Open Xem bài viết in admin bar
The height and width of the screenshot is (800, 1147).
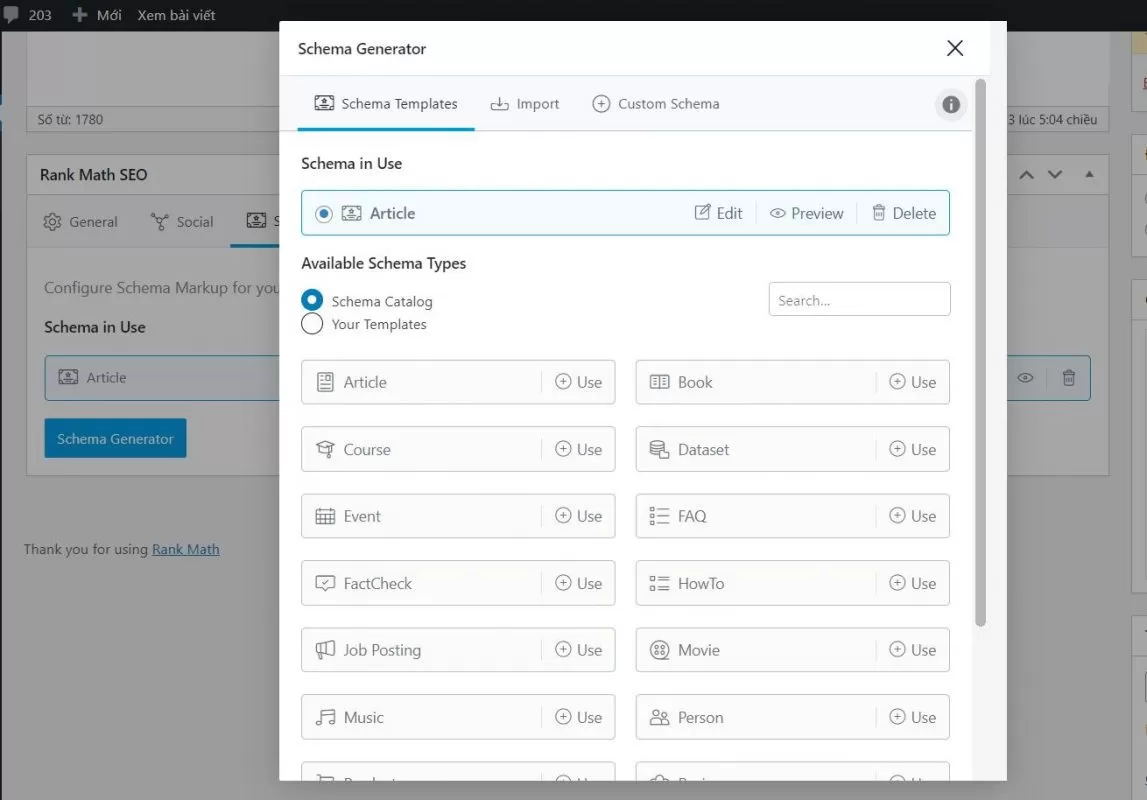176,15
